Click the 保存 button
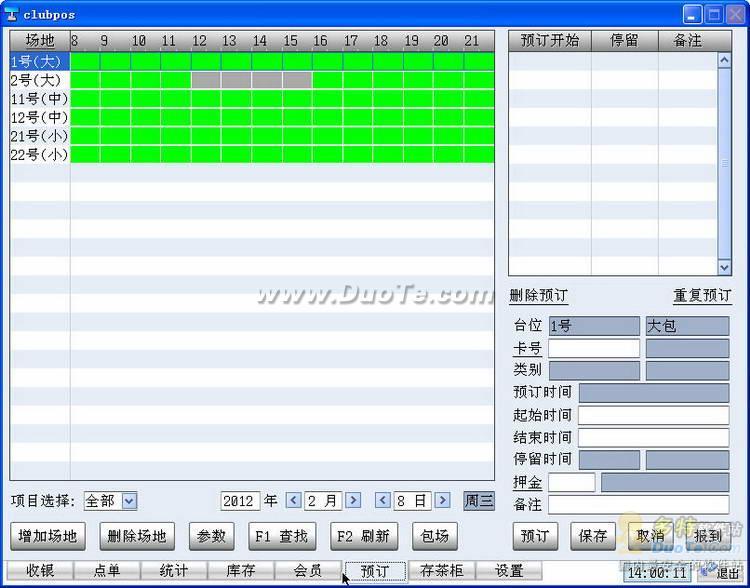Viewport: 750px width, 588px height. [x=593, y=536]
